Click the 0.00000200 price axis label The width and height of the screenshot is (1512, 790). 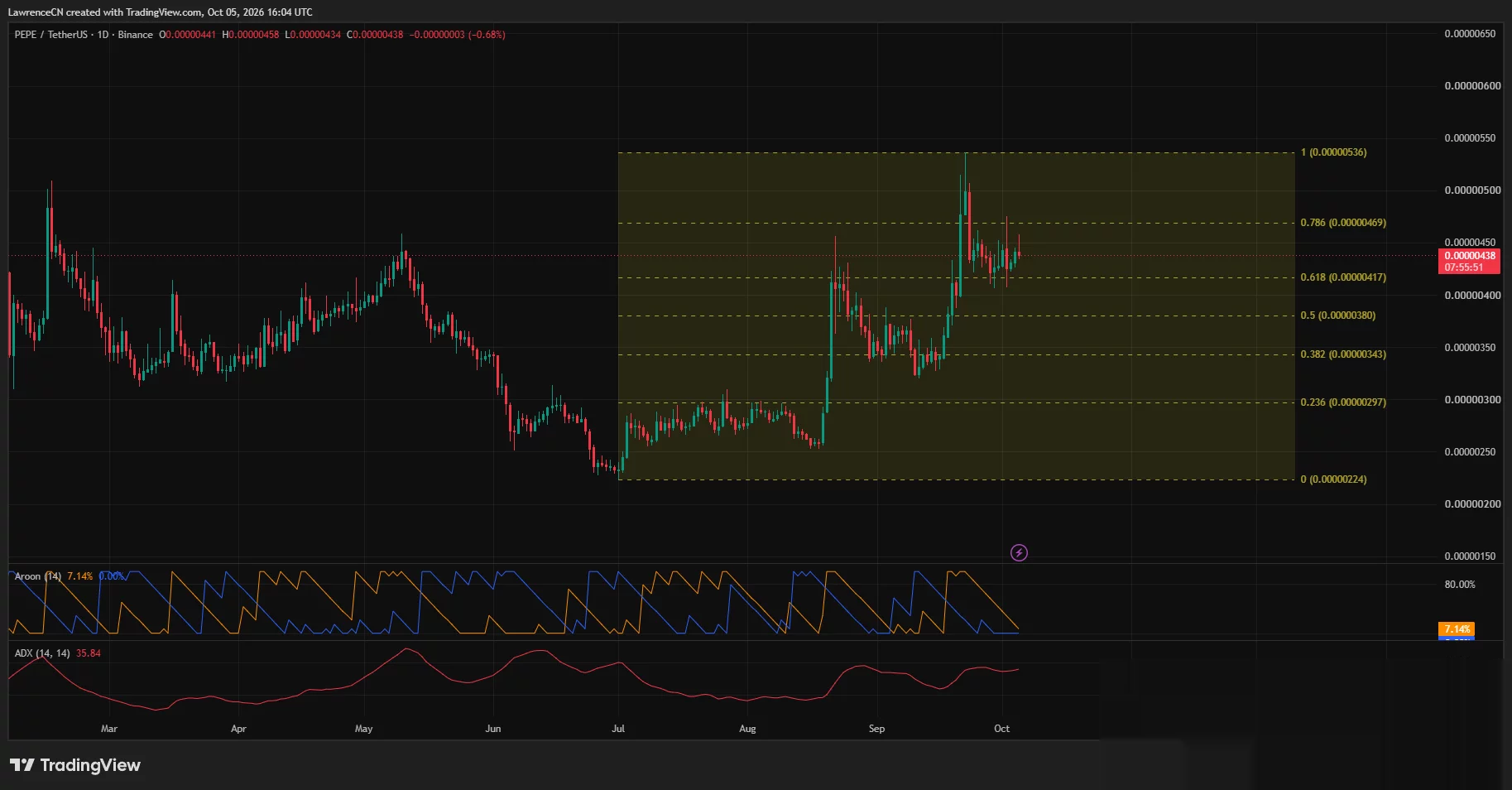(x=1472, y=504)
